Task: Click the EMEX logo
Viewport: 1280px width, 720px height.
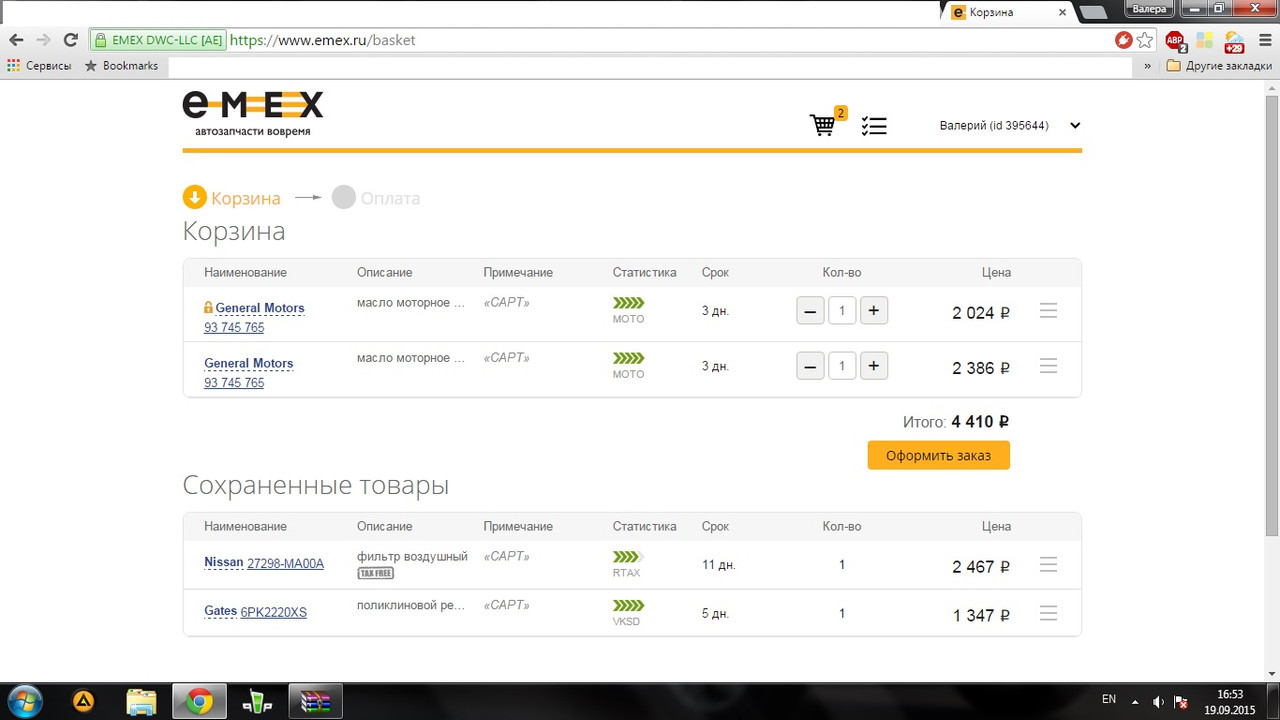Action: coord(253,113)
